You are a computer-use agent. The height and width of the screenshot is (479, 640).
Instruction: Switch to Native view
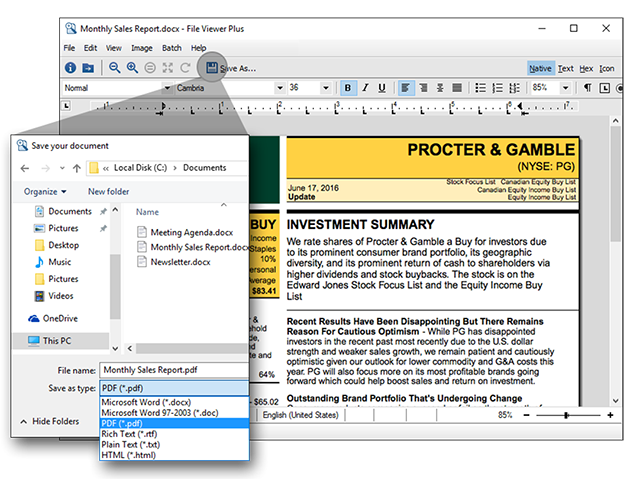(x=540, y=69)
